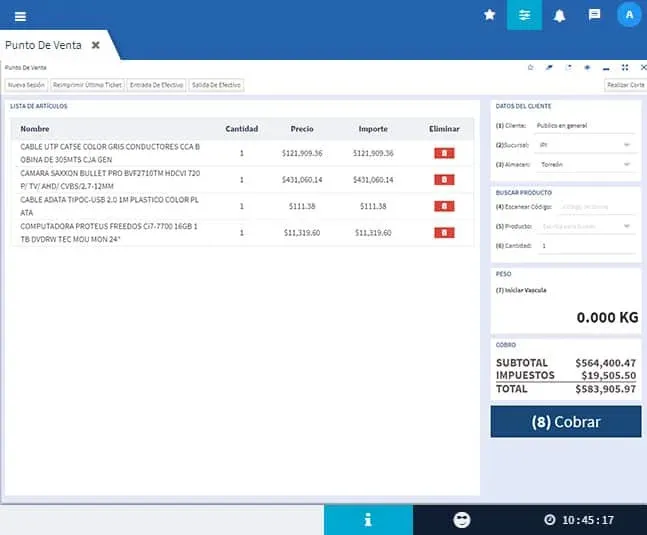Screen dimensions: 647x535
Task: Click Nueva Sesión button
Action: (26, 86)
